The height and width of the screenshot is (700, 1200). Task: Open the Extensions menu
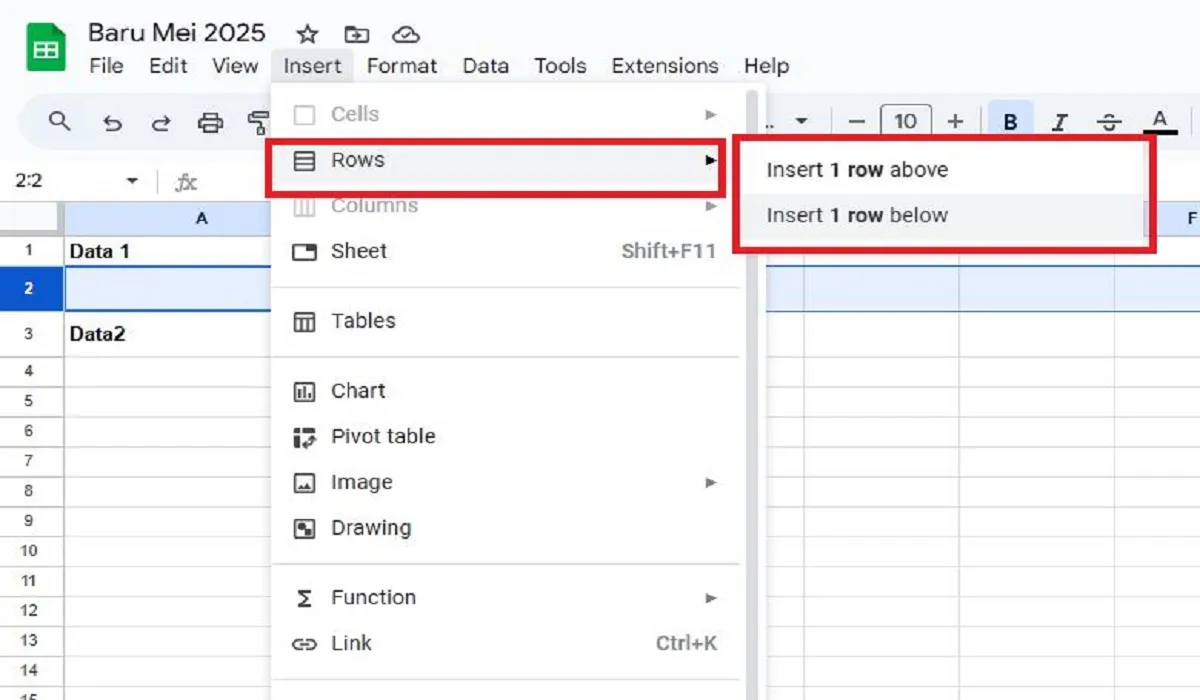[x=664, y=66]
